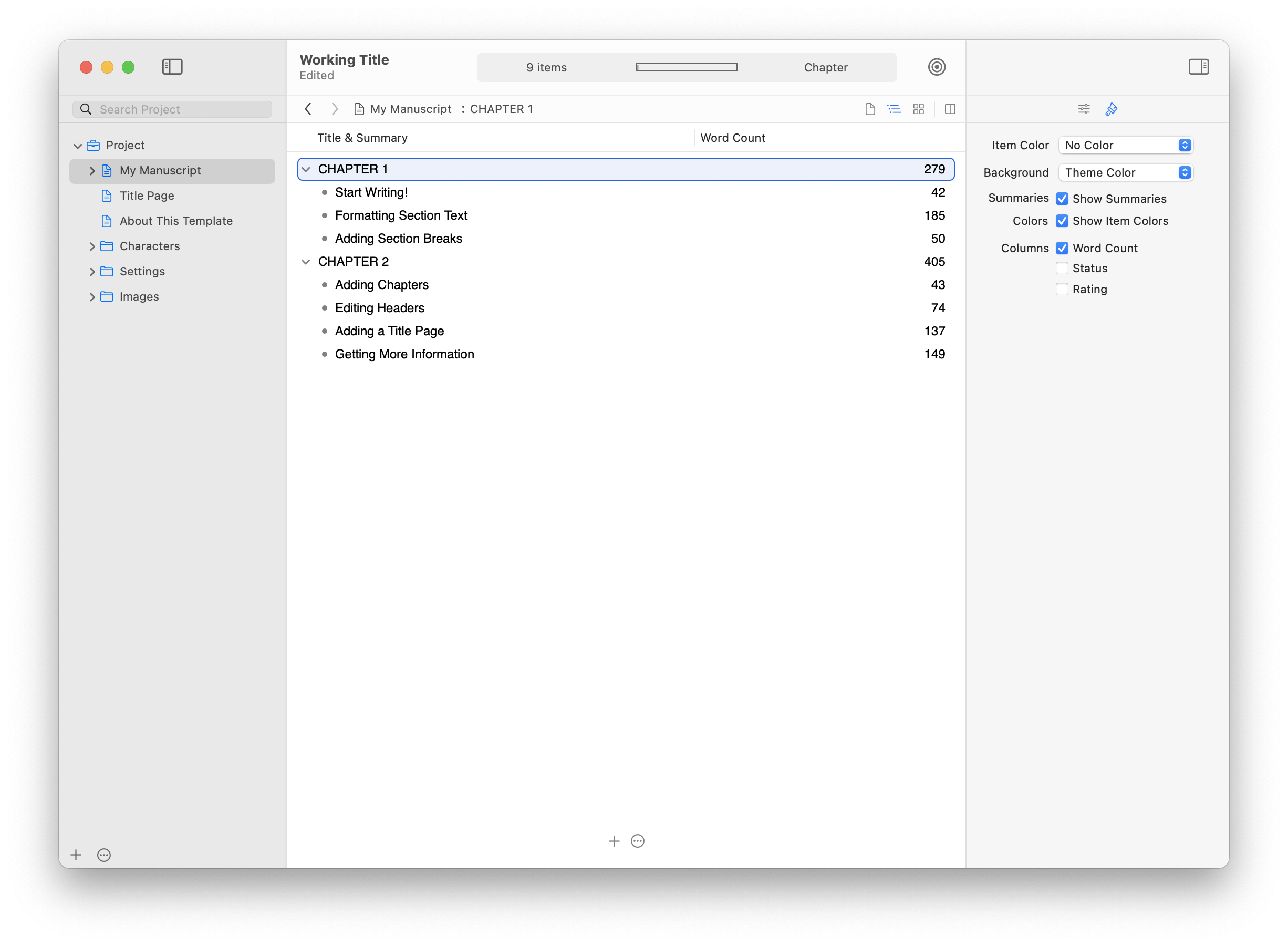The height and width of the screenshot is (946, 1288).
Task: Click the Images folder icon
Action: tap(107, 296)
